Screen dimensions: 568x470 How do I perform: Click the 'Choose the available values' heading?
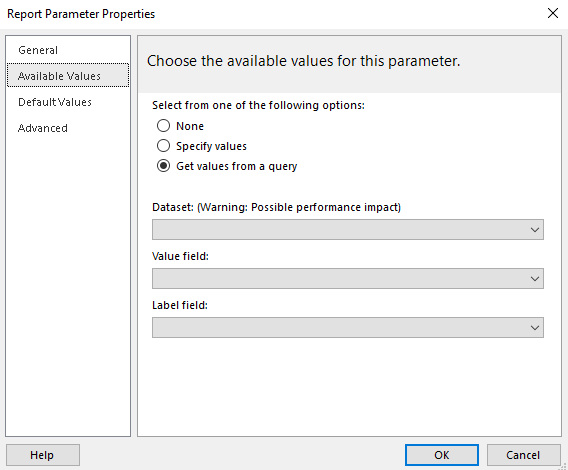pyautogui.click(x=304, y=61)
